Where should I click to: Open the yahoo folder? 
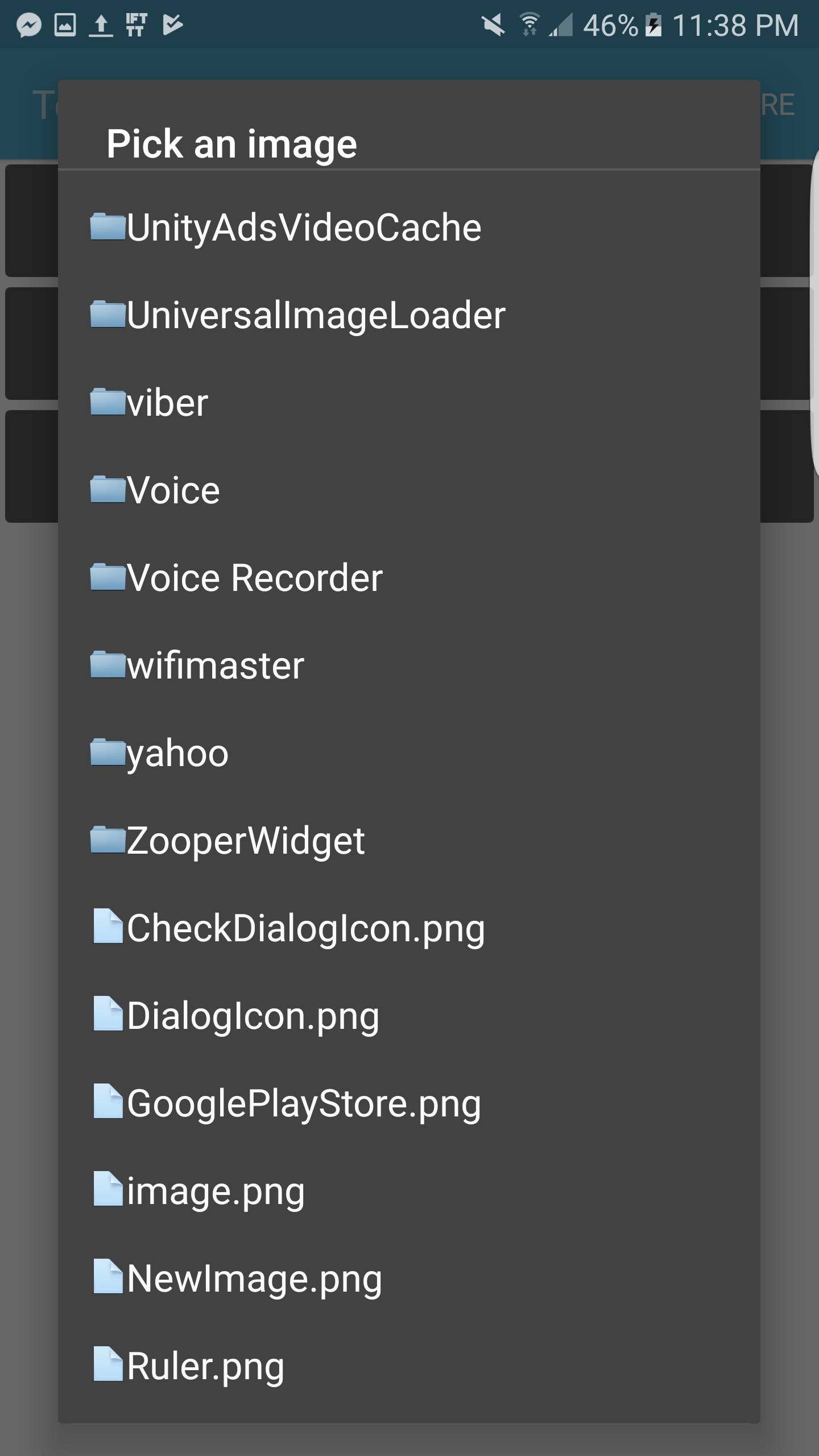coord(409,752)
